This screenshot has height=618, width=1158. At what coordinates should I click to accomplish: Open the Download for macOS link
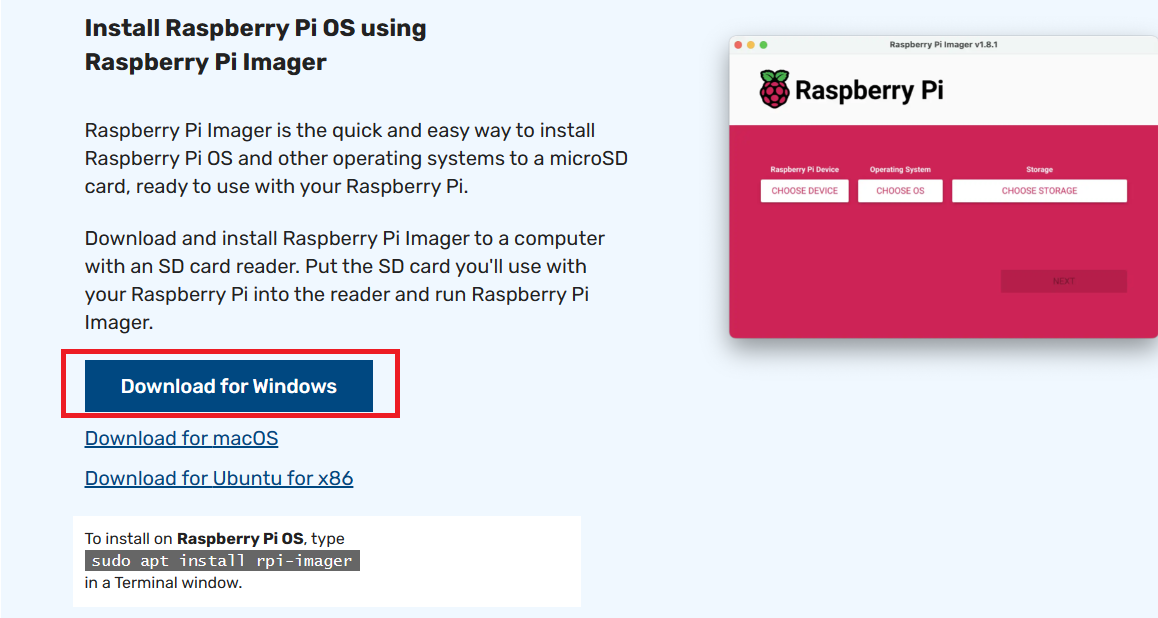182,439
